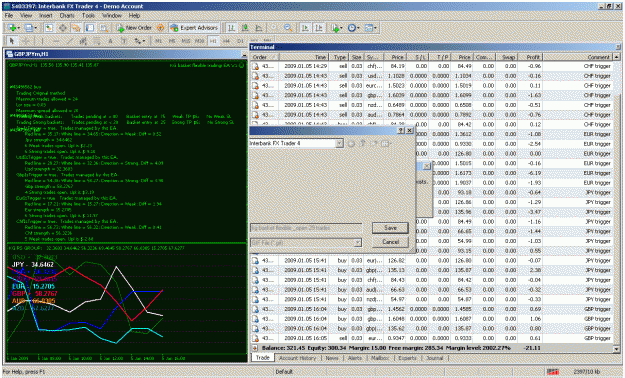Open the Profiles toolbar icon
This screenshot has width=625, height=378.
[x=28, y=28]
